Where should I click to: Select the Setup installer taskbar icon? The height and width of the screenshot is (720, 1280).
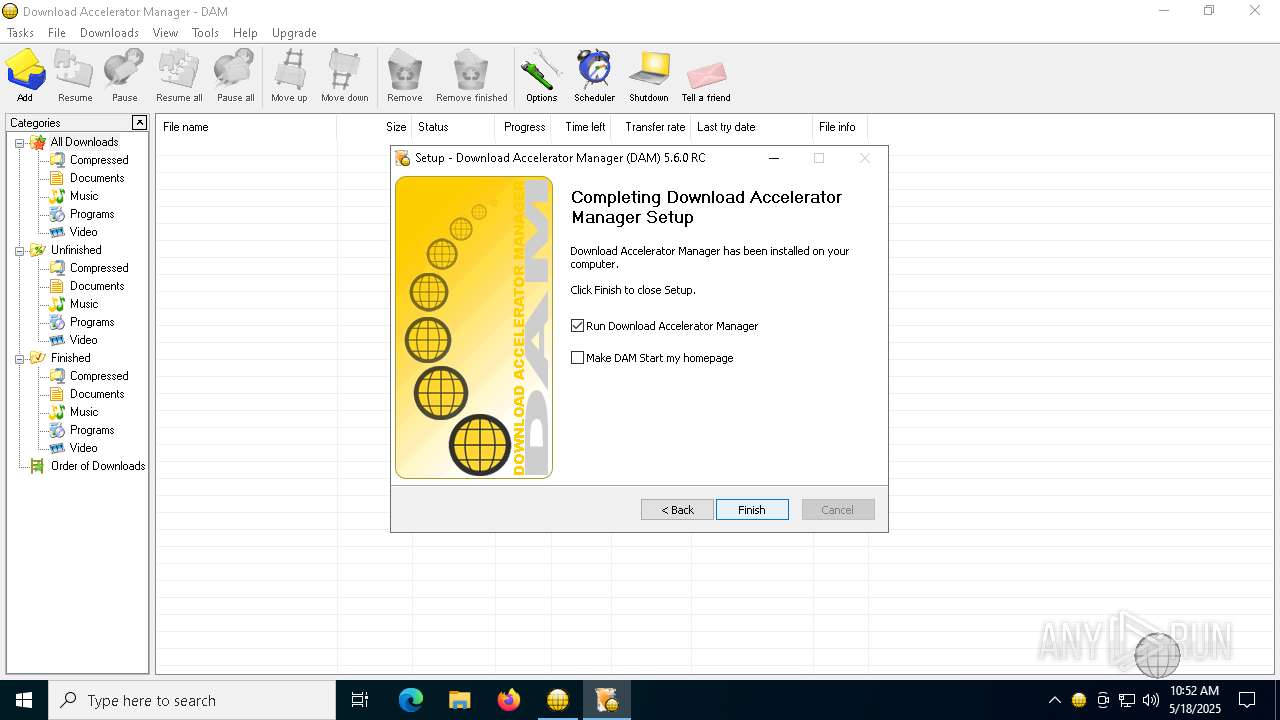pos(607,700)
